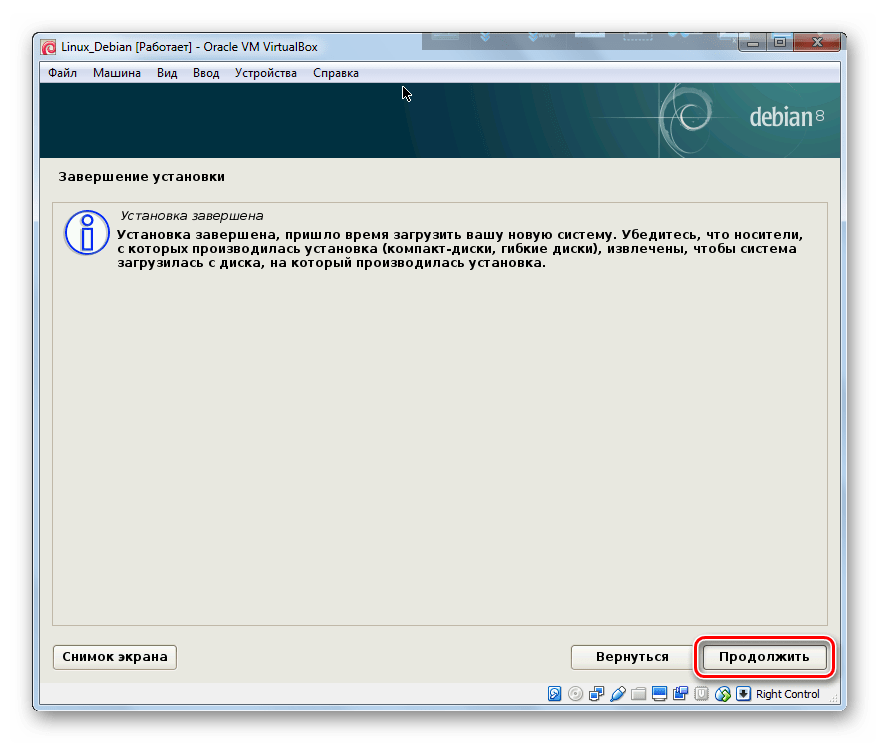Click the USB devices status icon

(x=617, y=694)
